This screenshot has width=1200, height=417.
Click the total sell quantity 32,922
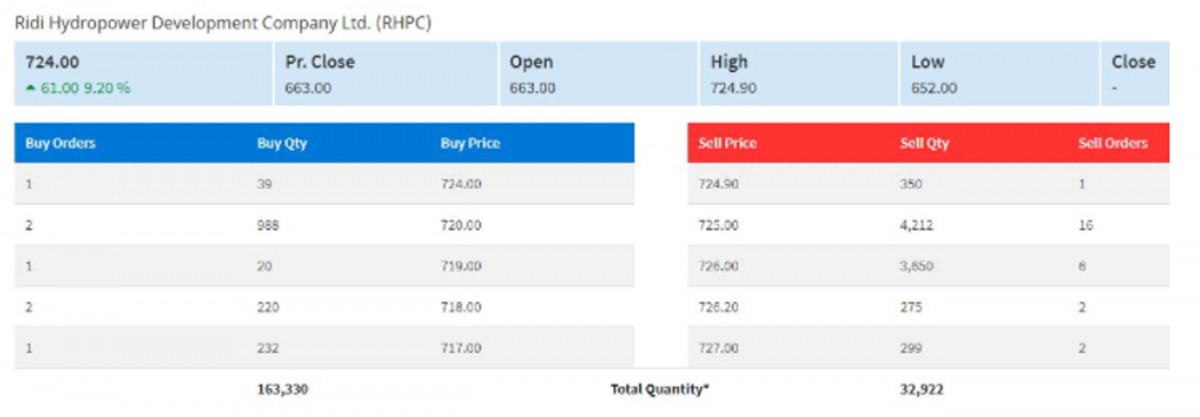click(921, 388)
